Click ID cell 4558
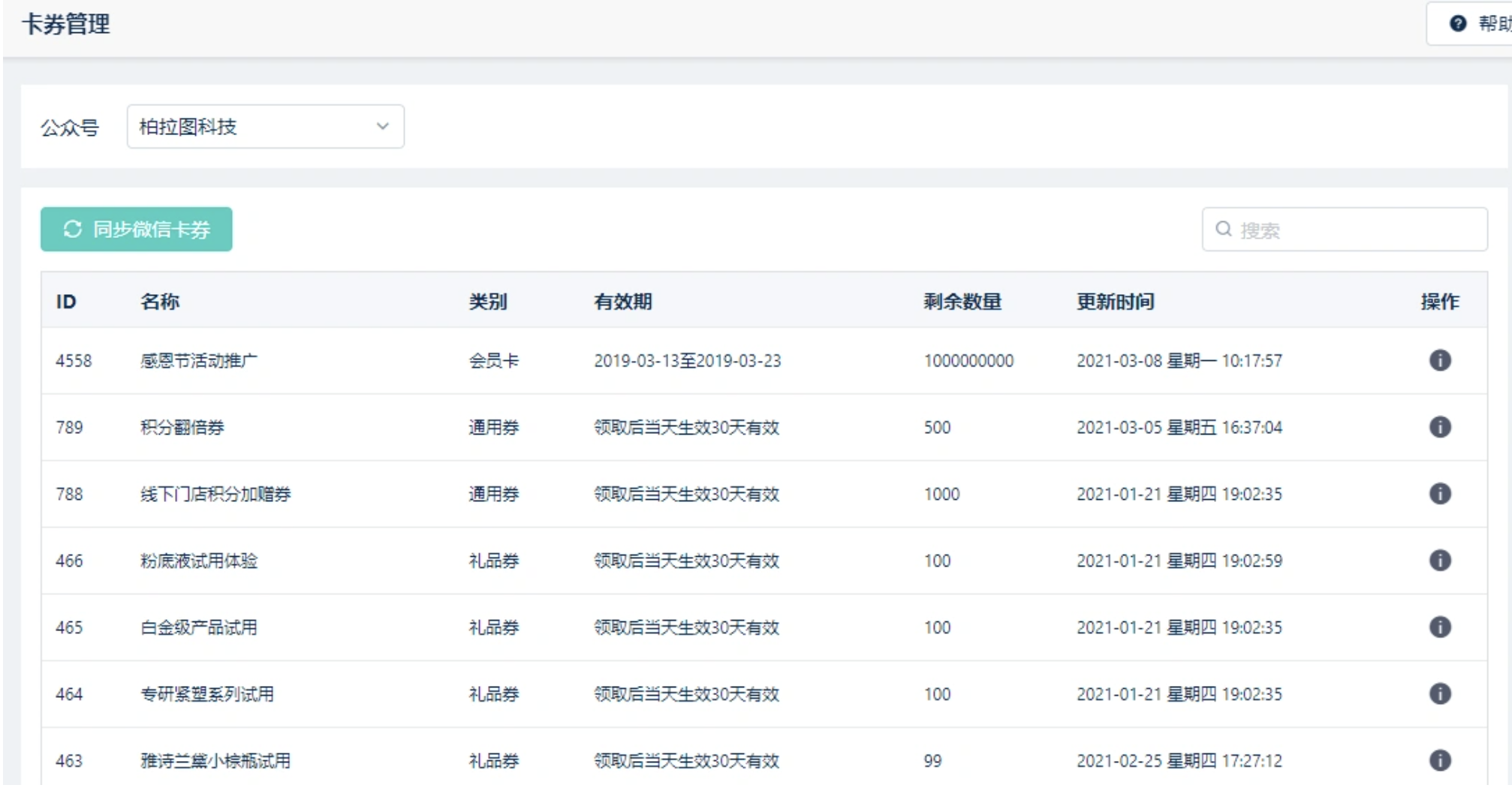 (74, 361)
